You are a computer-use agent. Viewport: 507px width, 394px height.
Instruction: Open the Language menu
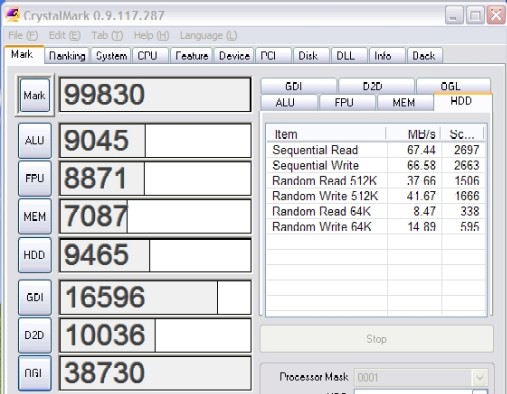209,35
